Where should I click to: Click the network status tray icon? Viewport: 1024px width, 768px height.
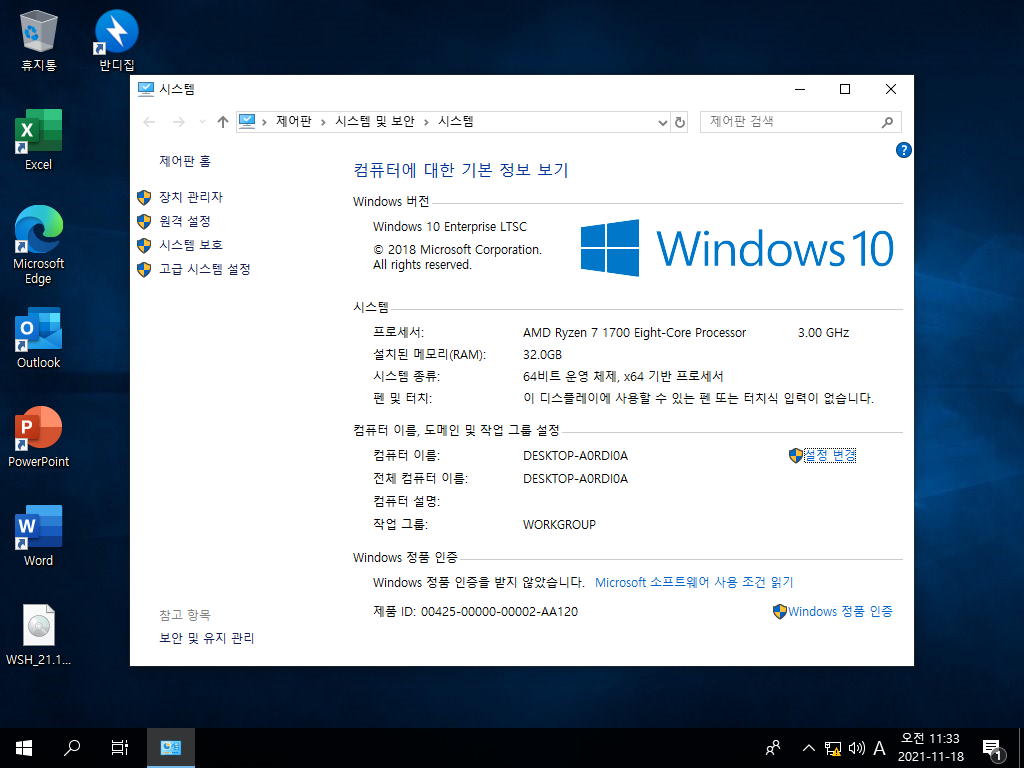pos(833,748)
